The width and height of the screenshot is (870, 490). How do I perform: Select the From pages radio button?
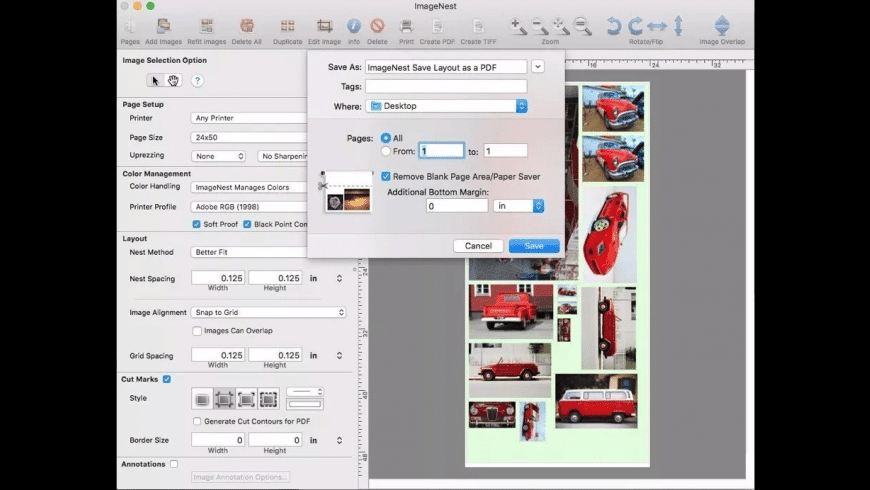click(x=386, y=151)
